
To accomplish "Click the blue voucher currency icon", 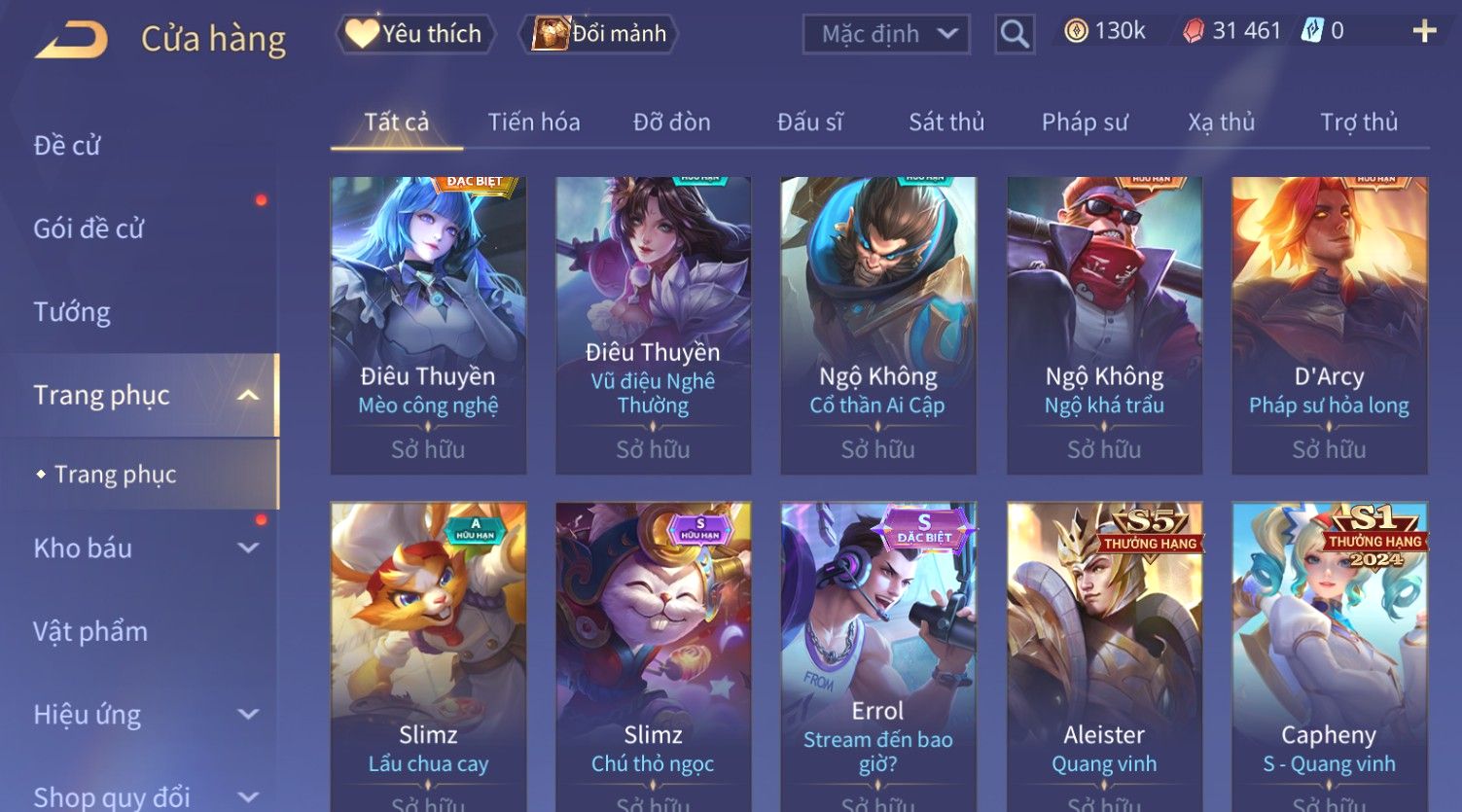I will (1312, 31).
